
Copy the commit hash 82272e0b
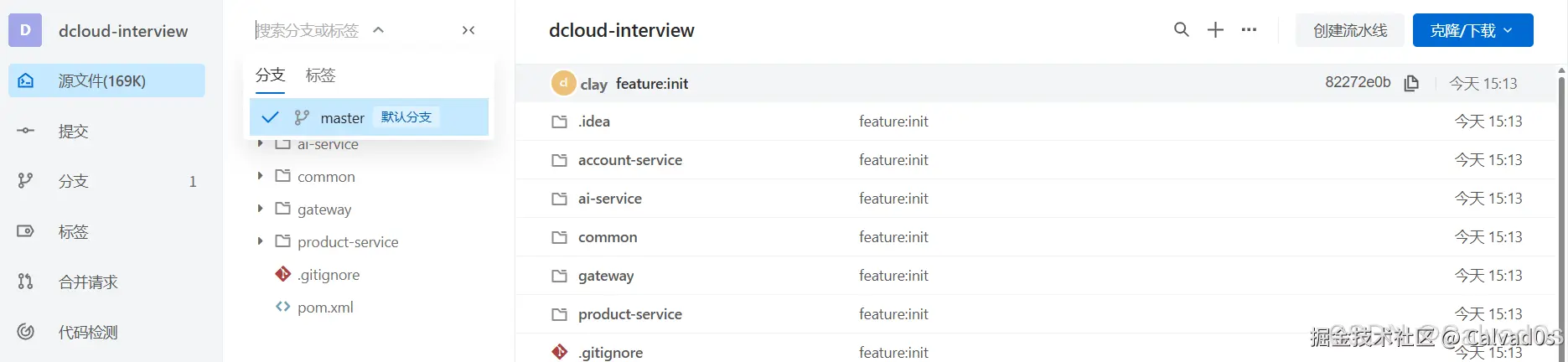click(1411, 83)
